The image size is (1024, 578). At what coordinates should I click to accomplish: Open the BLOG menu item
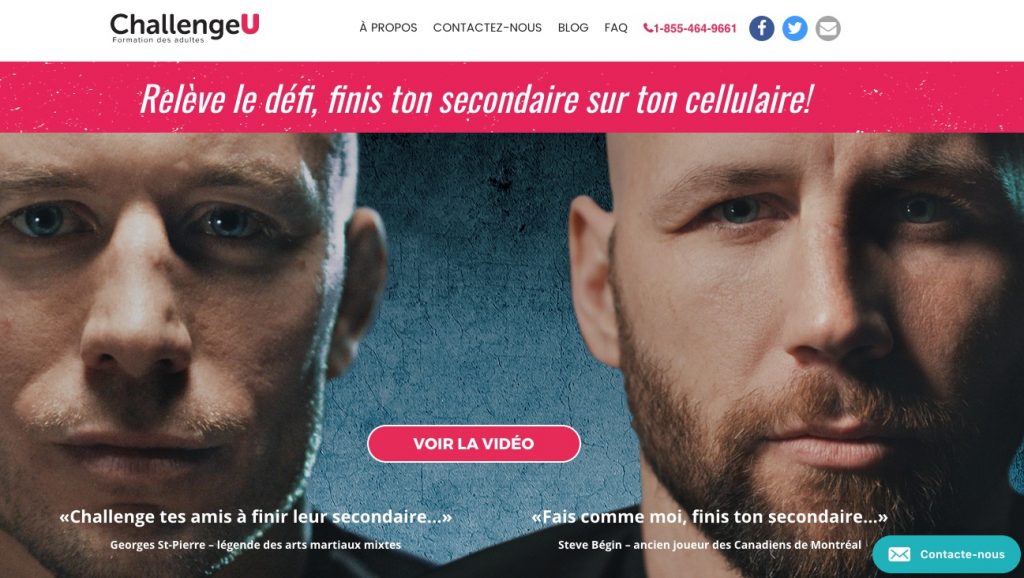[x=573, y=27]
